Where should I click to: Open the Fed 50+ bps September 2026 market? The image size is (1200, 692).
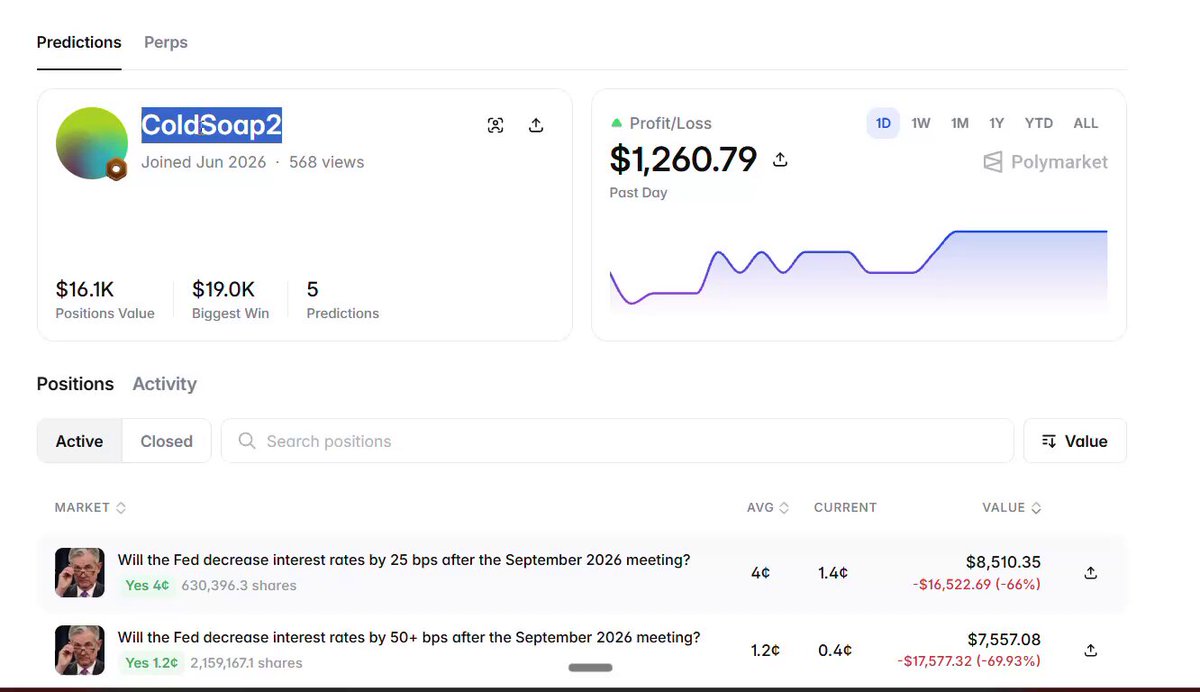(409, 637)
